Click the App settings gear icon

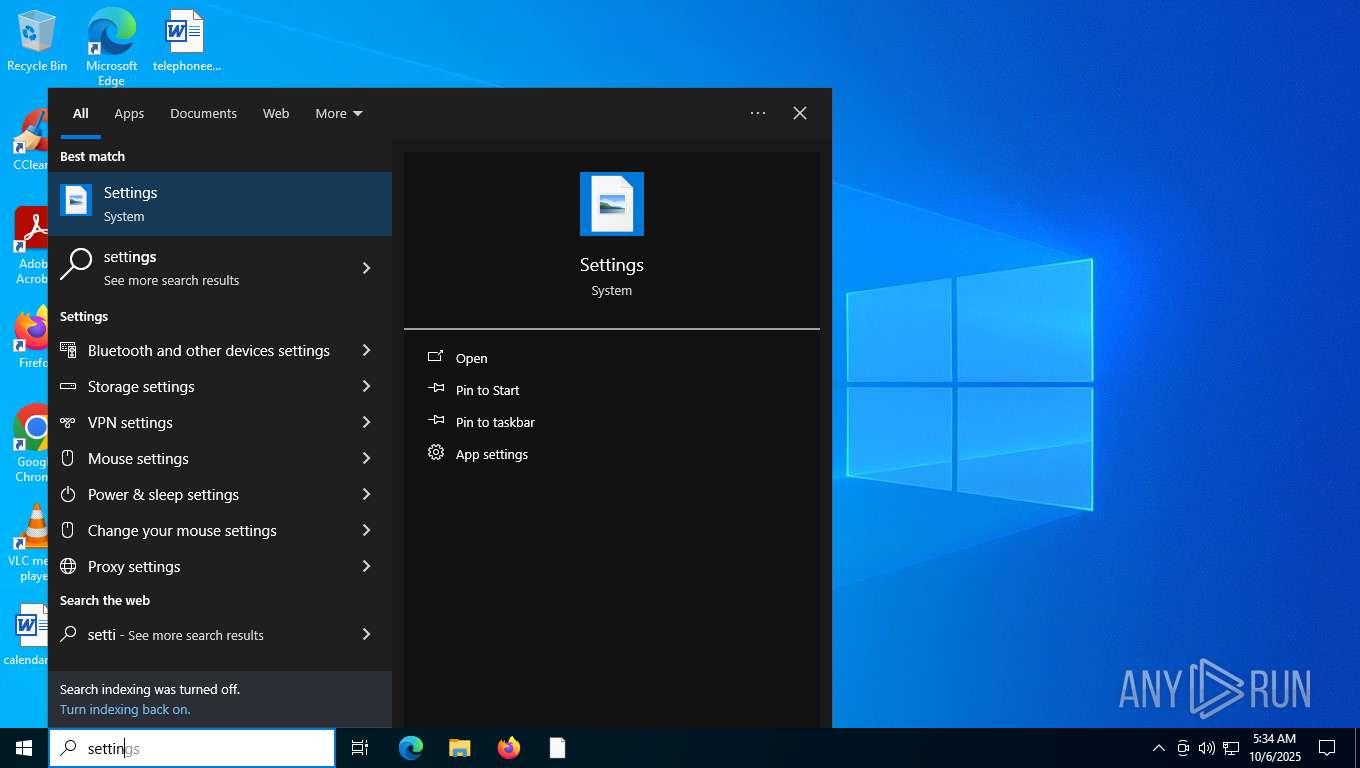click(x=436, y=453)
